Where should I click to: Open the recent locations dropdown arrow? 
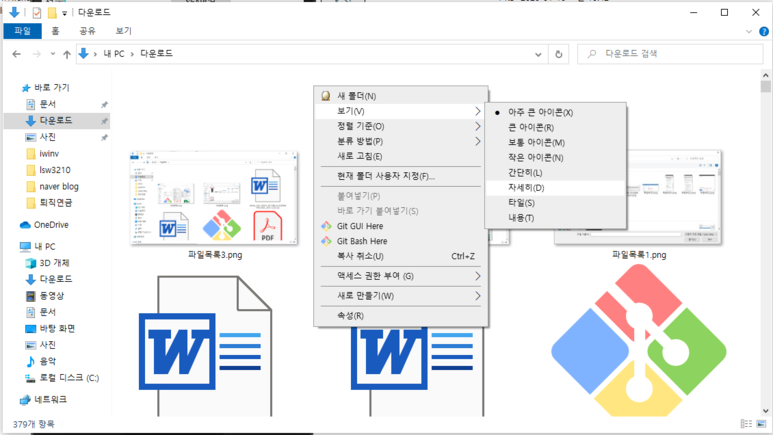tap(53, 54)
